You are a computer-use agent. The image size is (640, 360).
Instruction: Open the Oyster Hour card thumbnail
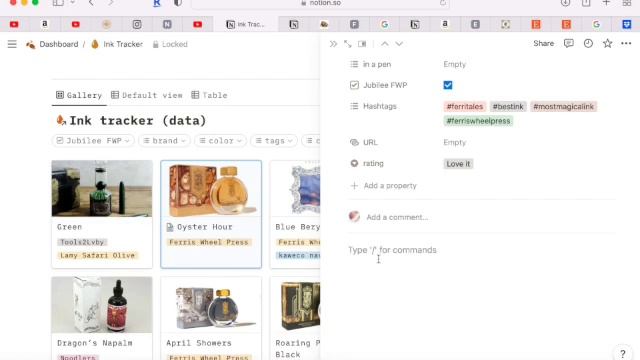pyautogui.click(x=211, y=189)
